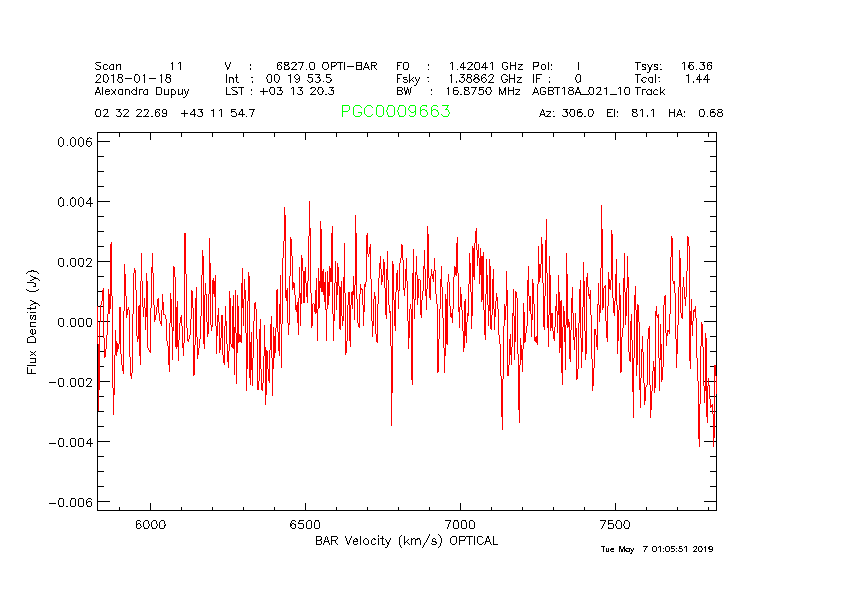
Task: Click the coordinates 02 32 22.69 text
Action: tap(132, 113)
